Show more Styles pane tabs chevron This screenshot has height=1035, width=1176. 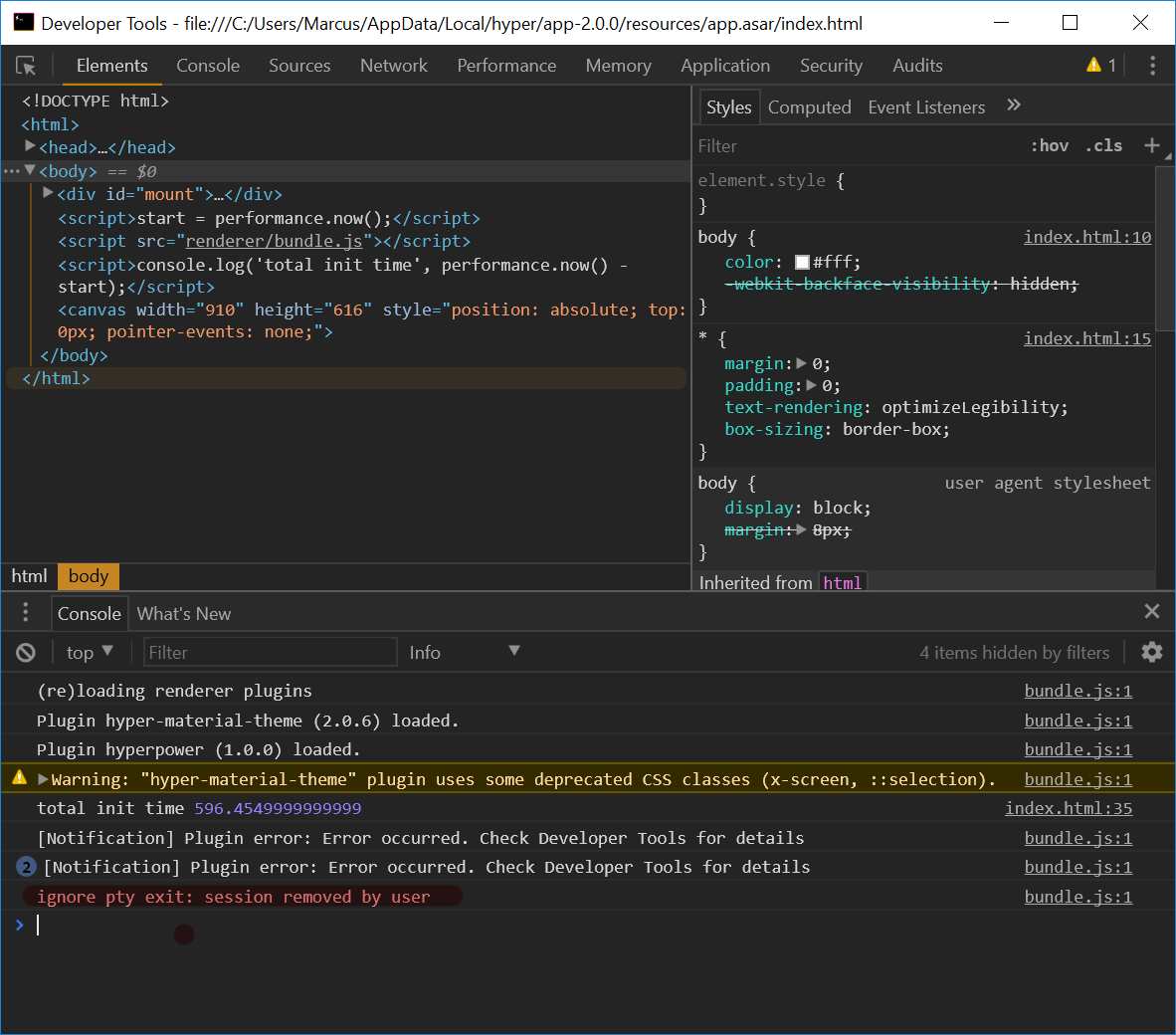[1014, 105]
